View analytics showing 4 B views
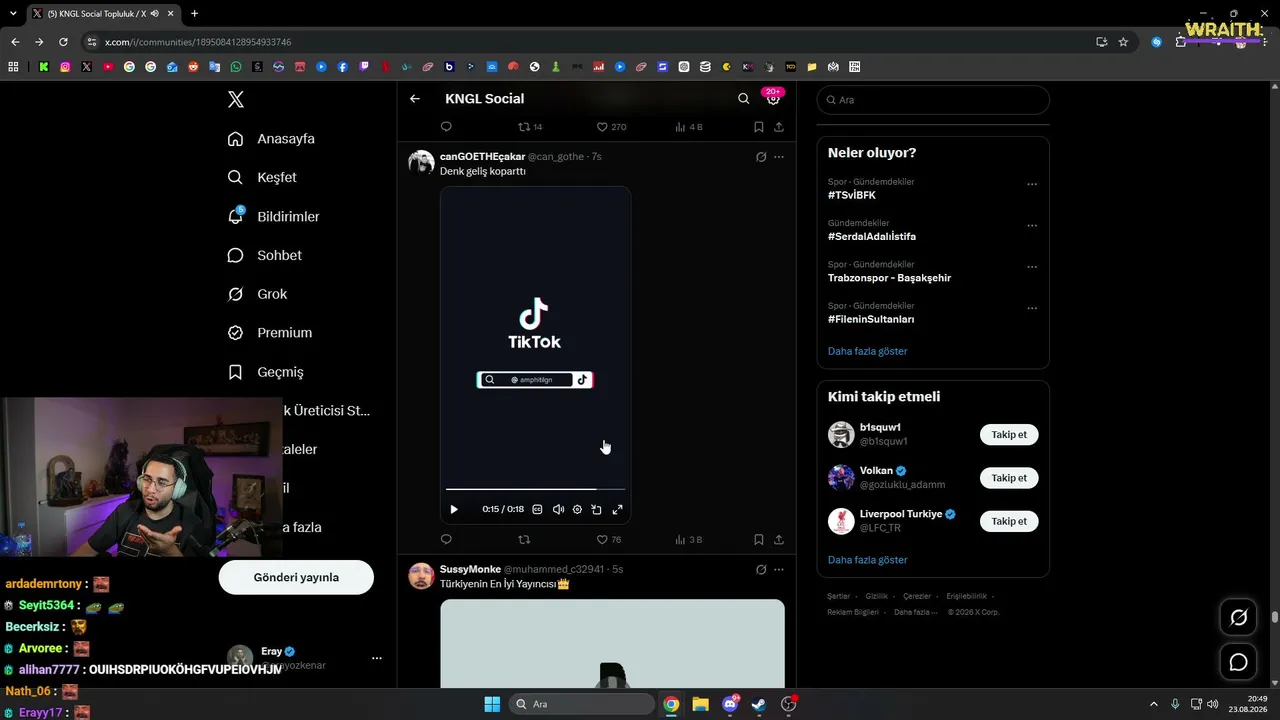Viewport: 1280px width, 720px height. [x=689, y=127]
